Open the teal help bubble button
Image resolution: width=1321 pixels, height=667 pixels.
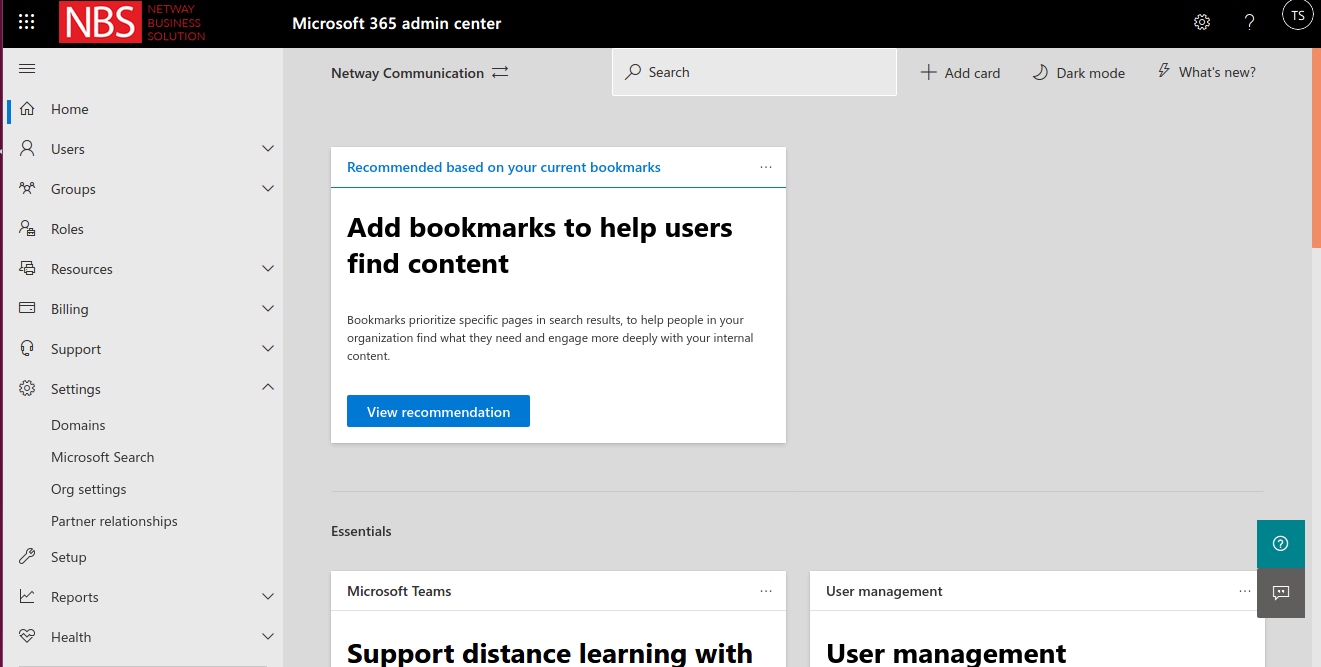1280,544
